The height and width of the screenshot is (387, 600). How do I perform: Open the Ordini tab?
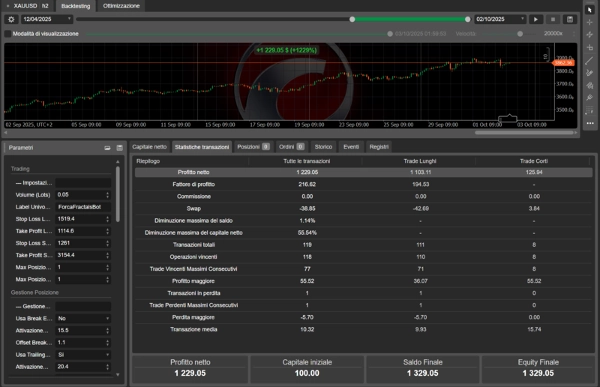click(292, 147)
